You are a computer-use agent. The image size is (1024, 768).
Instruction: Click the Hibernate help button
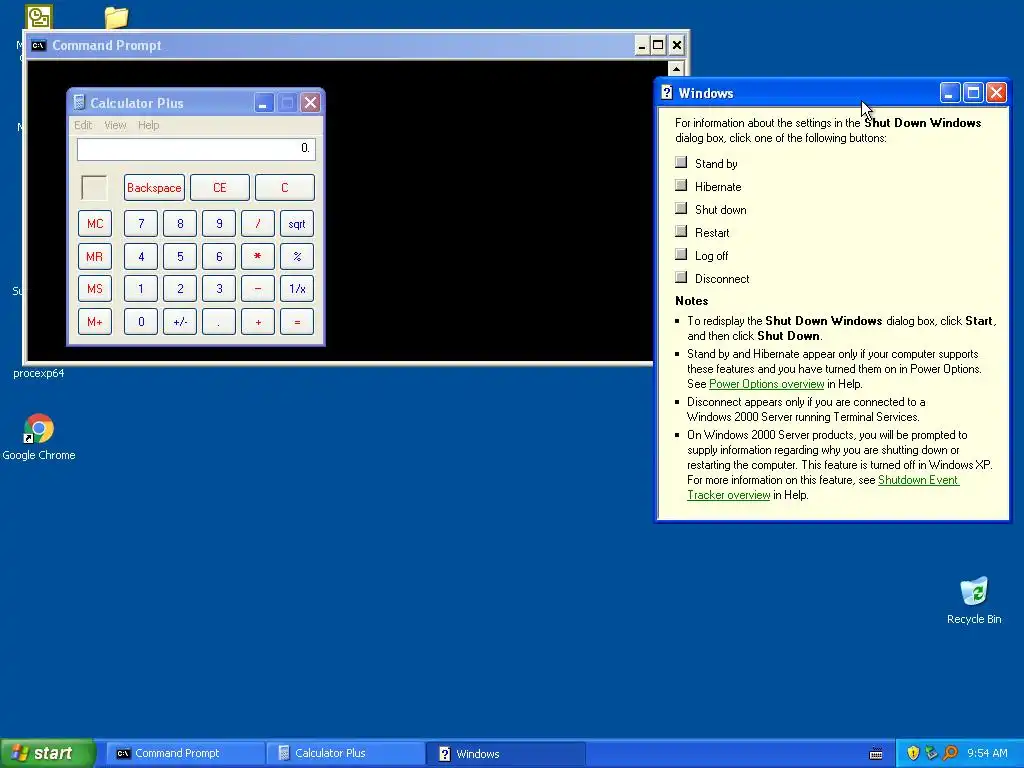681,185
